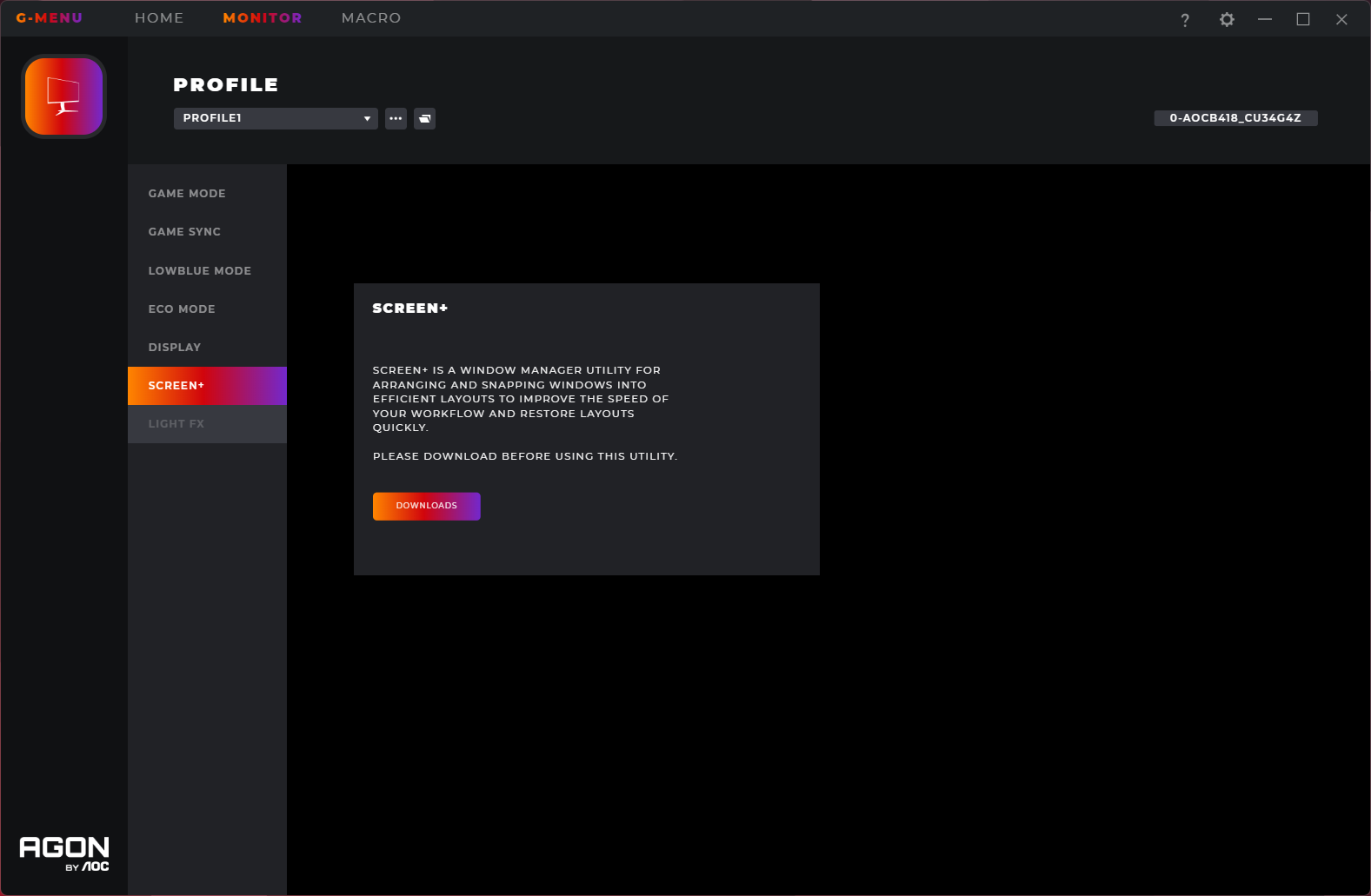
Task: Click the G-MENU logo text
Action: (50, 18)
